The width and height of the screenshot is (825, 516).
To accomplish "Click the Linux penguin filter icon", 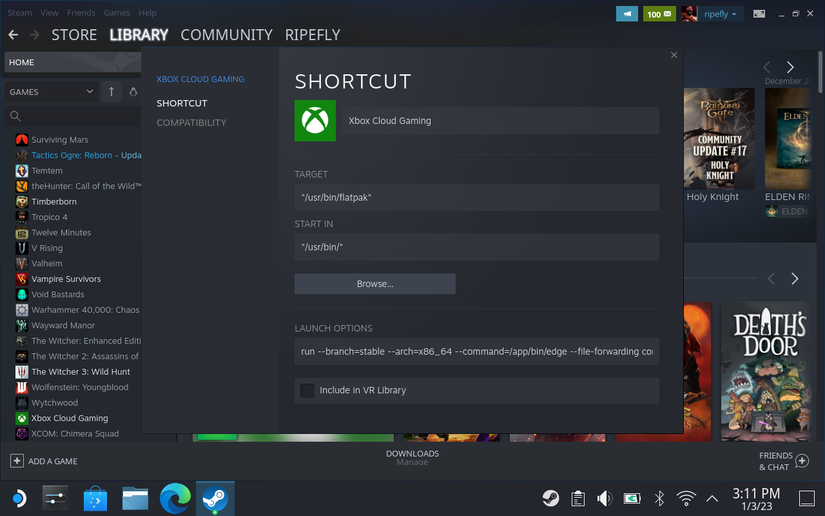I will [133, 92].
